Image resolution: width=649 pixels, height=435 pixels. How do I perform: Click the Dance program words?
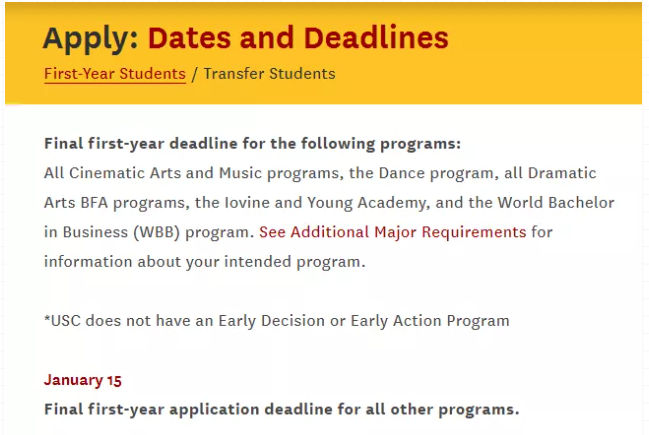(436, 173)
